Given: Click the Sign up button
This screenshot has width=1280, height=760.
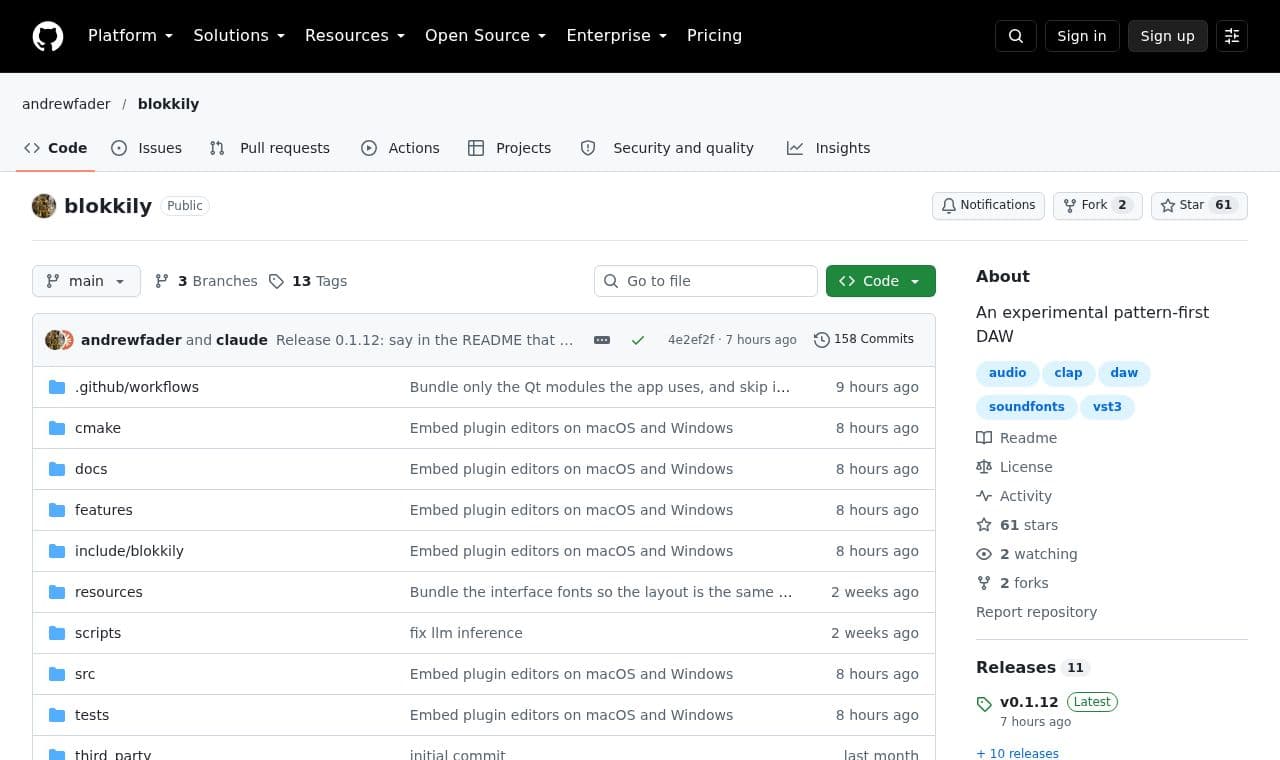Looking at the screenshot, I should (x=1168, y=36).
